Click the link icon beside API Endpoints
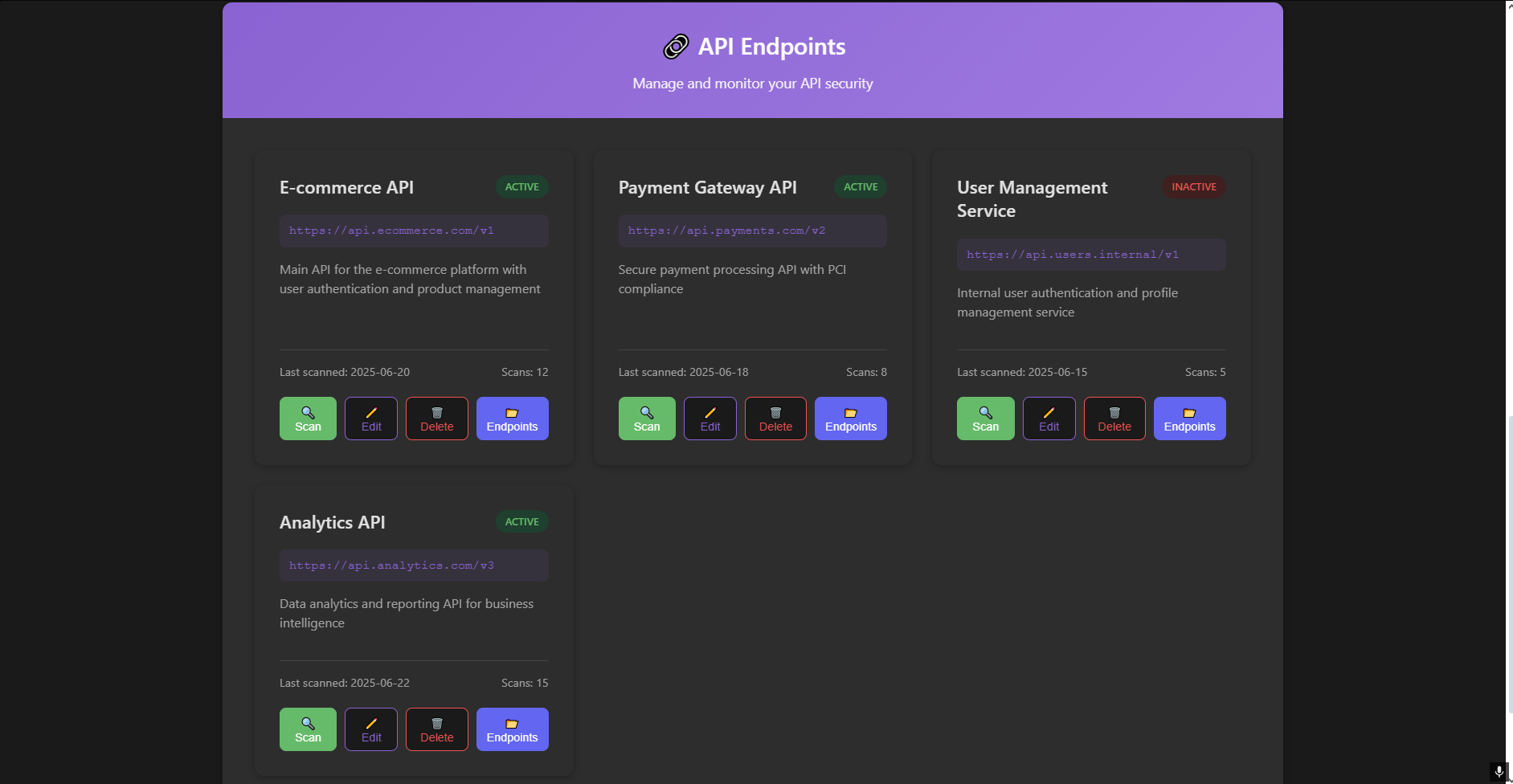 click(676, 47)
